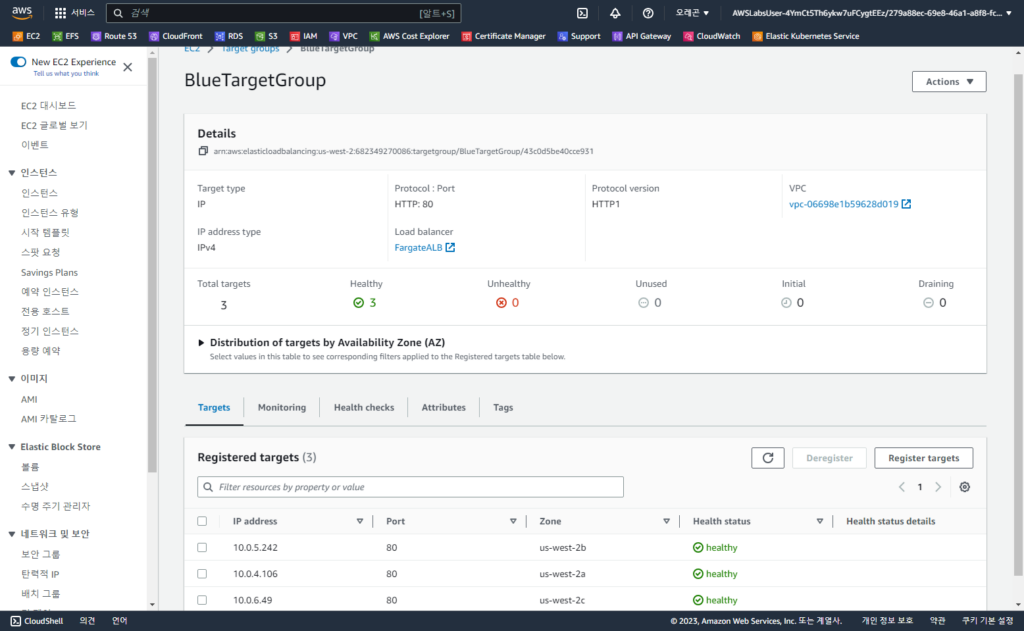
Task: Open IAM shortcut in favorites bar
Action: (x=304, y=36)
